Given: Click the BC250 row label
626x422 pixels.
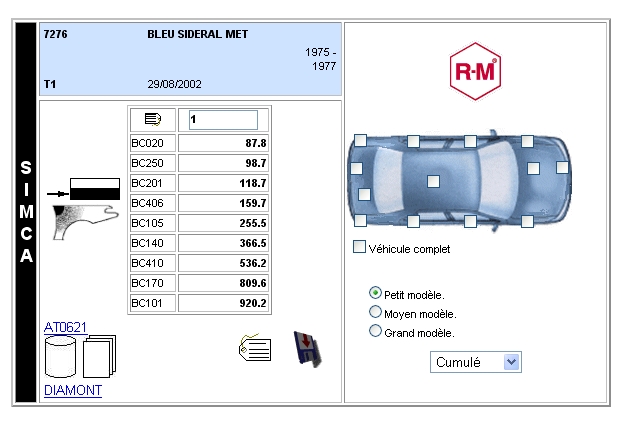Looking at the screenshot, I should [153, 163].
